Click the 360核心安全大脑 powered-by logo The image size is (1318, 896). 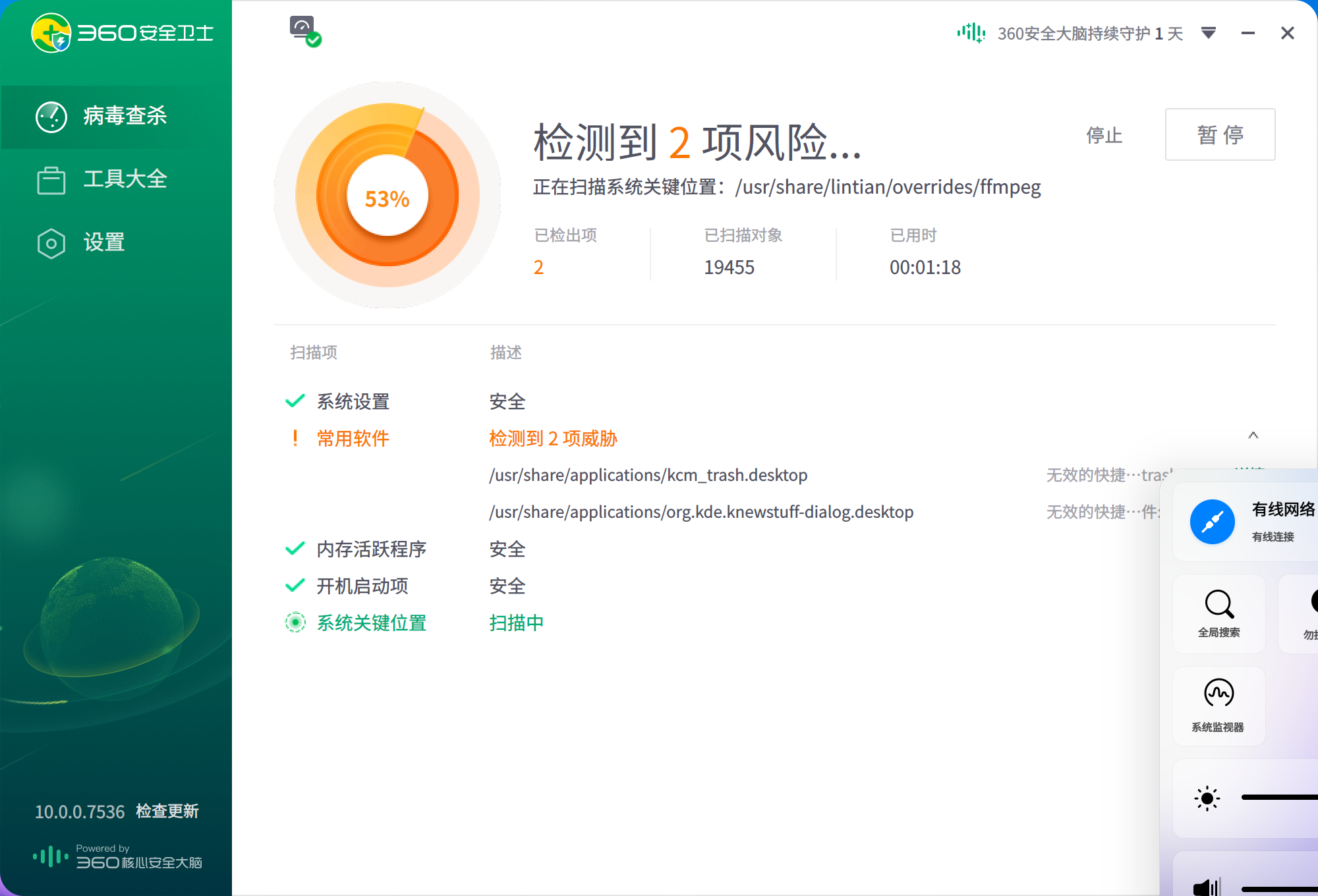pos(118,856)
